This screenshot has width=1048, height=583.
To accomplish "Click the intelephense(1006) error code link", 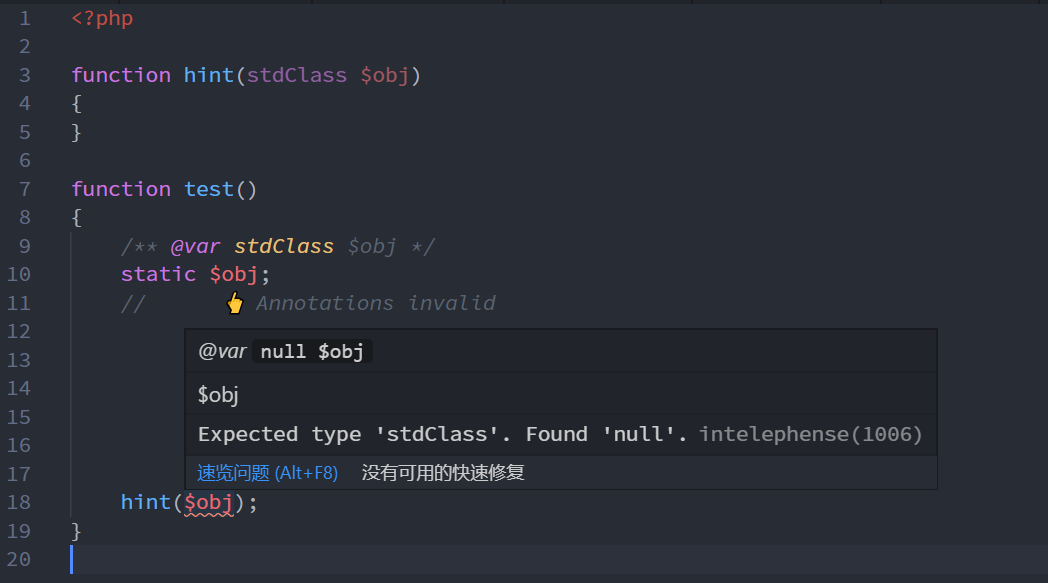I will 818,433.
